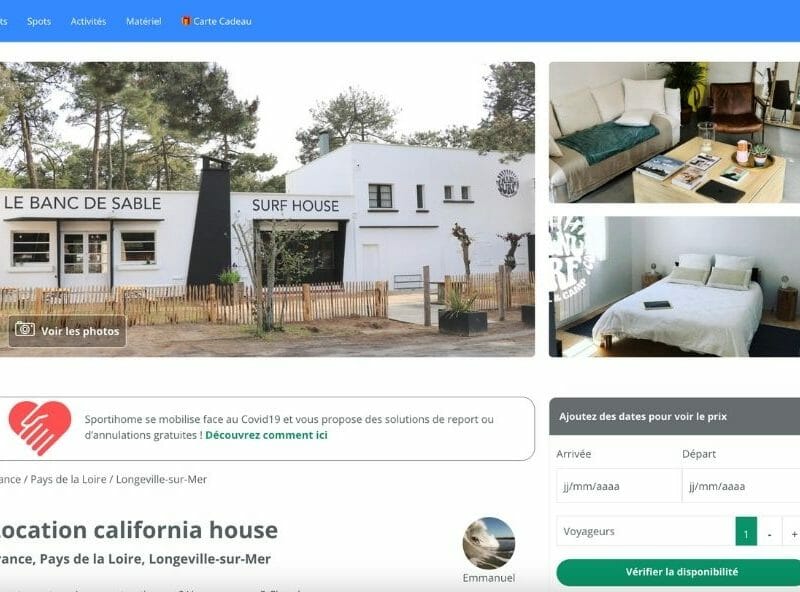
Task: Select the Départ date field
Action: pyautogui.click(x=741, y=486)
